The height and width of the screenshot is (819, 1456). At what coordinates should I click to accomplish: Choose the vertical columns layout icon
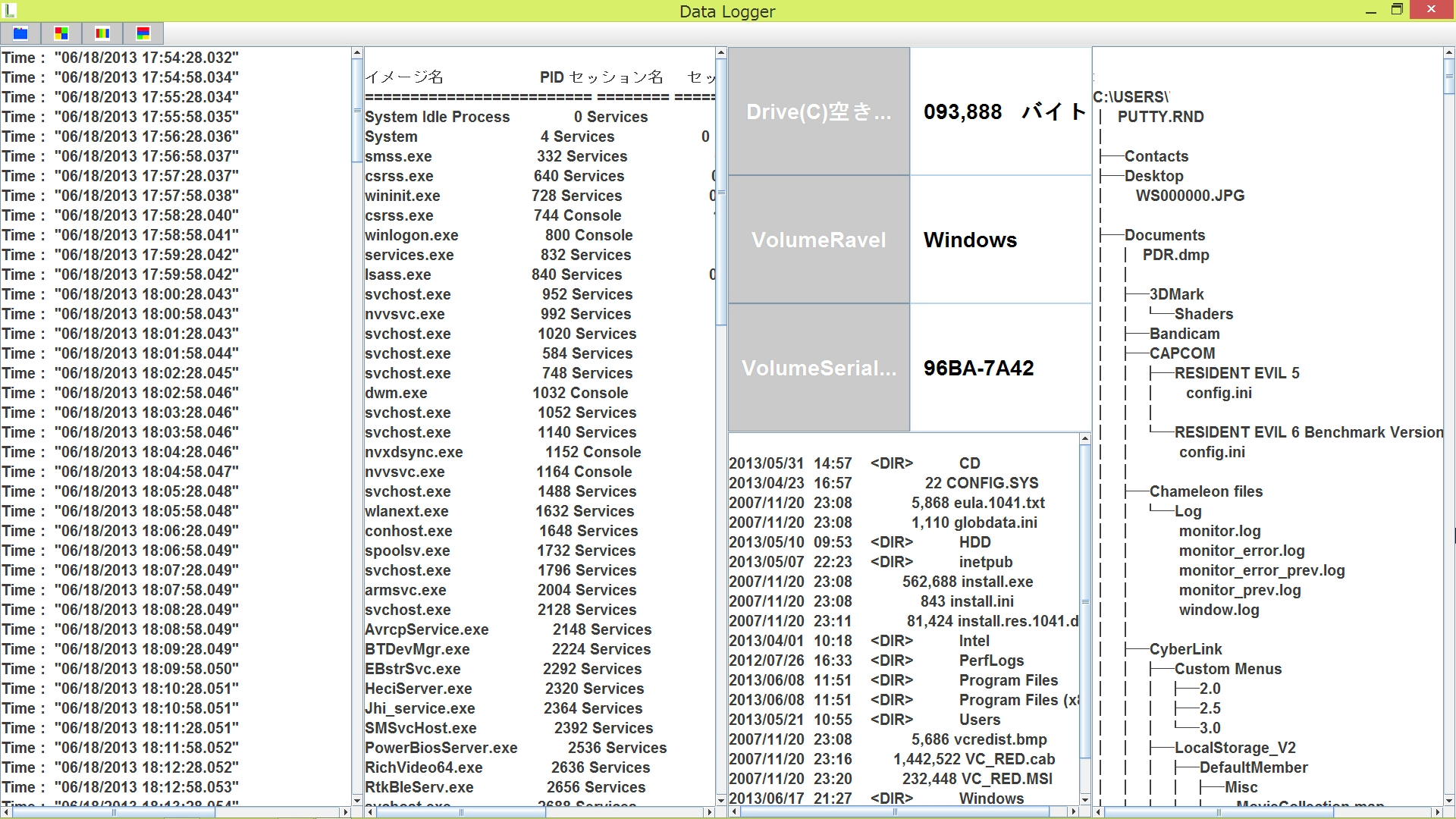click(x=102, y=33)
